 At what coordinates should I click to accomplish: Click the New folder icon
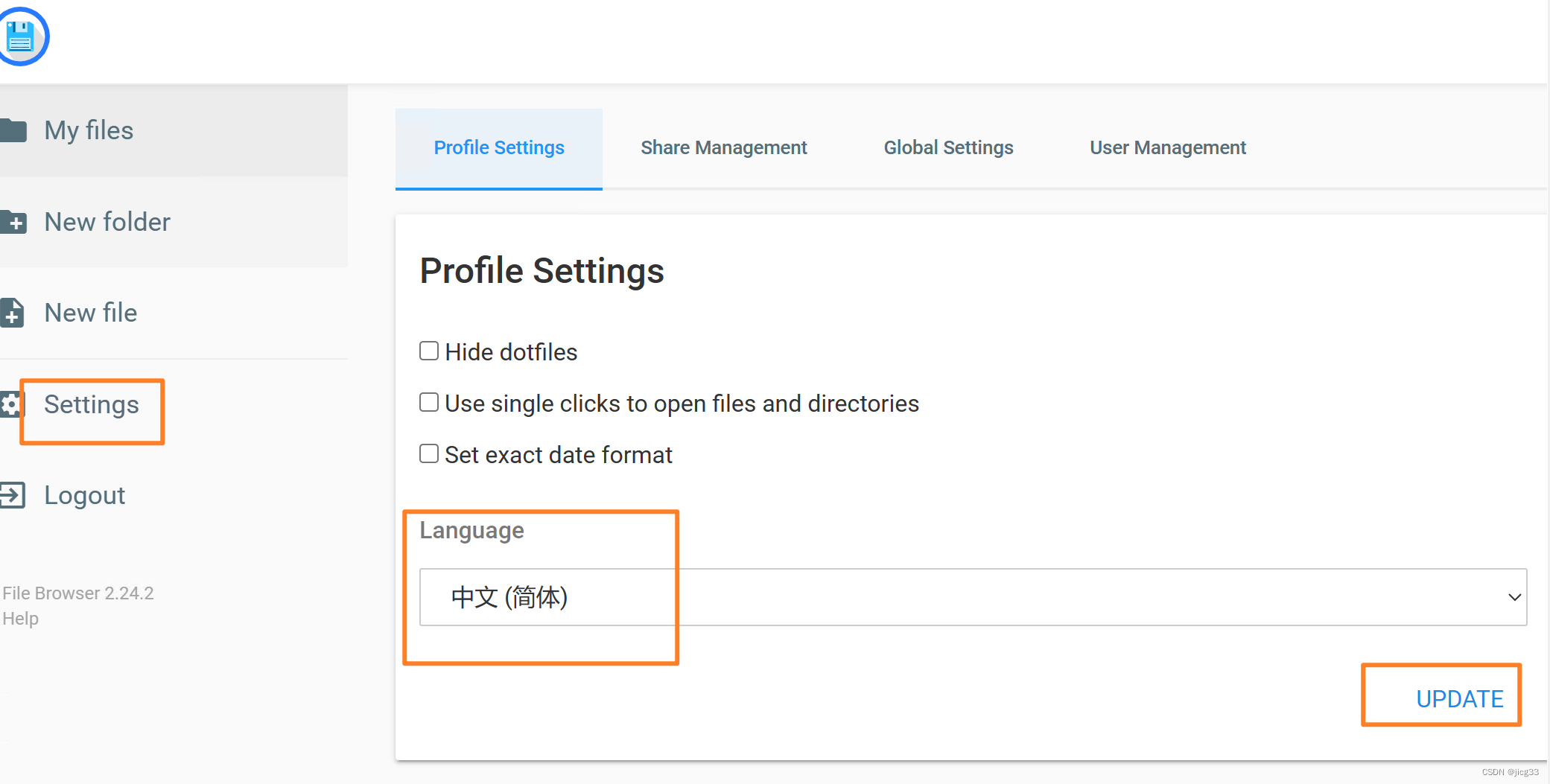click(14, 221)
